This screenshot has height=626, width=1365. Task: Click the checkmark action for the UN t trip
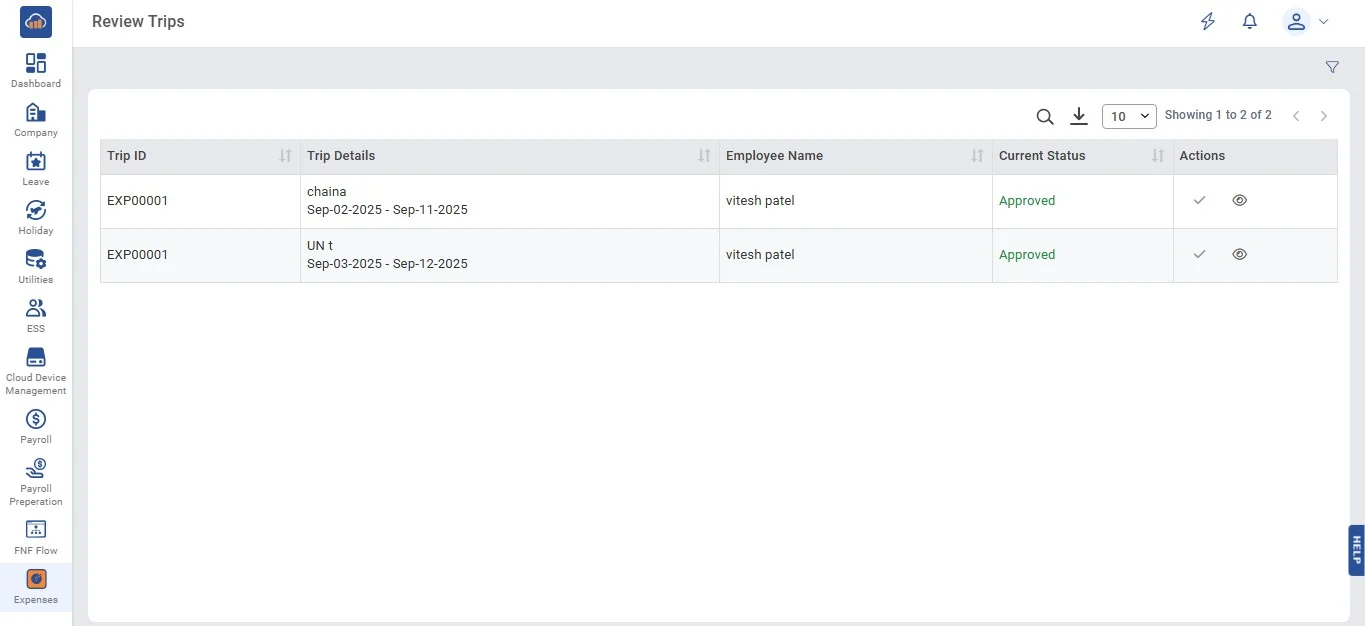1200,254
